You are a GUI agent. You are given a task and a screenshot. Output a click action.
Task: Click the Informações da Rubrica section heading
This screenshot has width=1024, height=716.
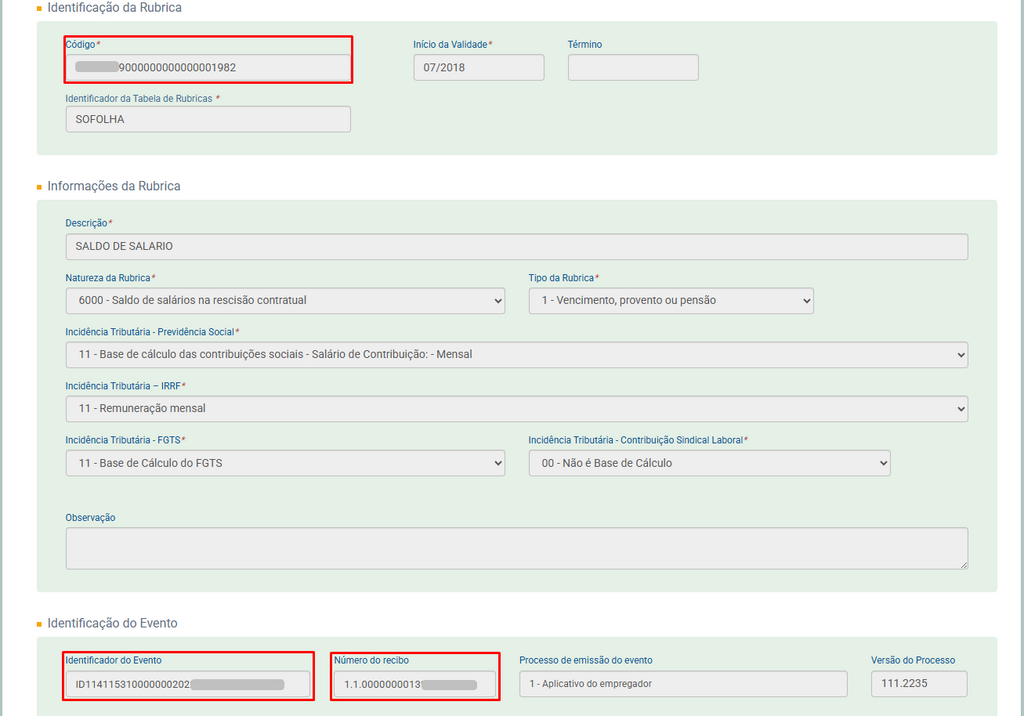point(113,186)
